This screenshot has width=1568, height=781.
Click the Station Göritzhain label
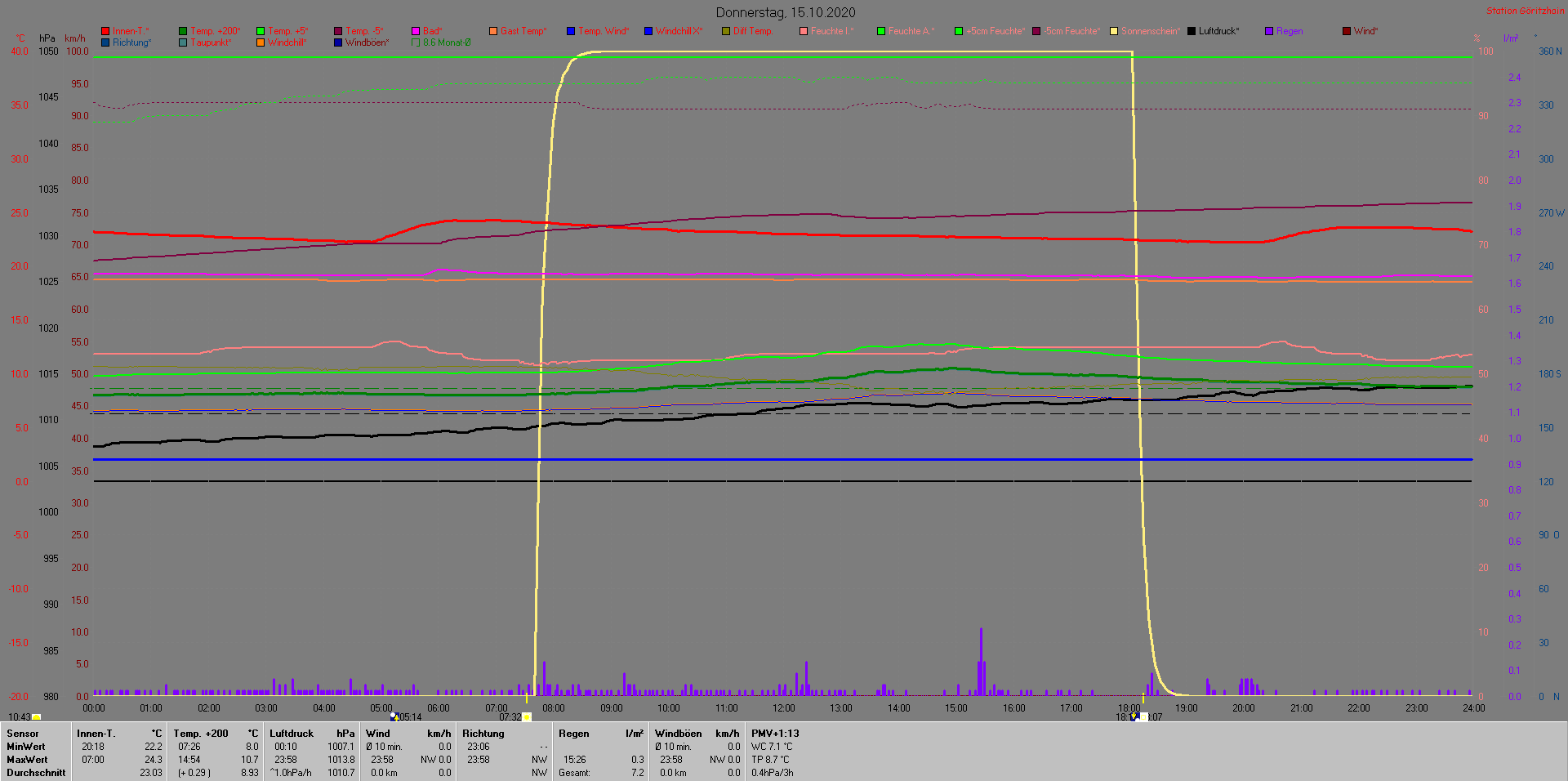(x=1525, y=11)
